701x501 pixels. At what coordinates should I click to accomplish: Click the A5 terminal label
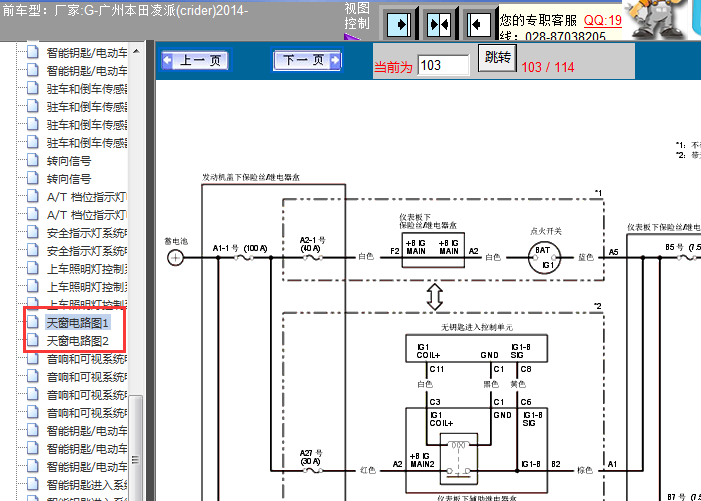pos(613,252)
